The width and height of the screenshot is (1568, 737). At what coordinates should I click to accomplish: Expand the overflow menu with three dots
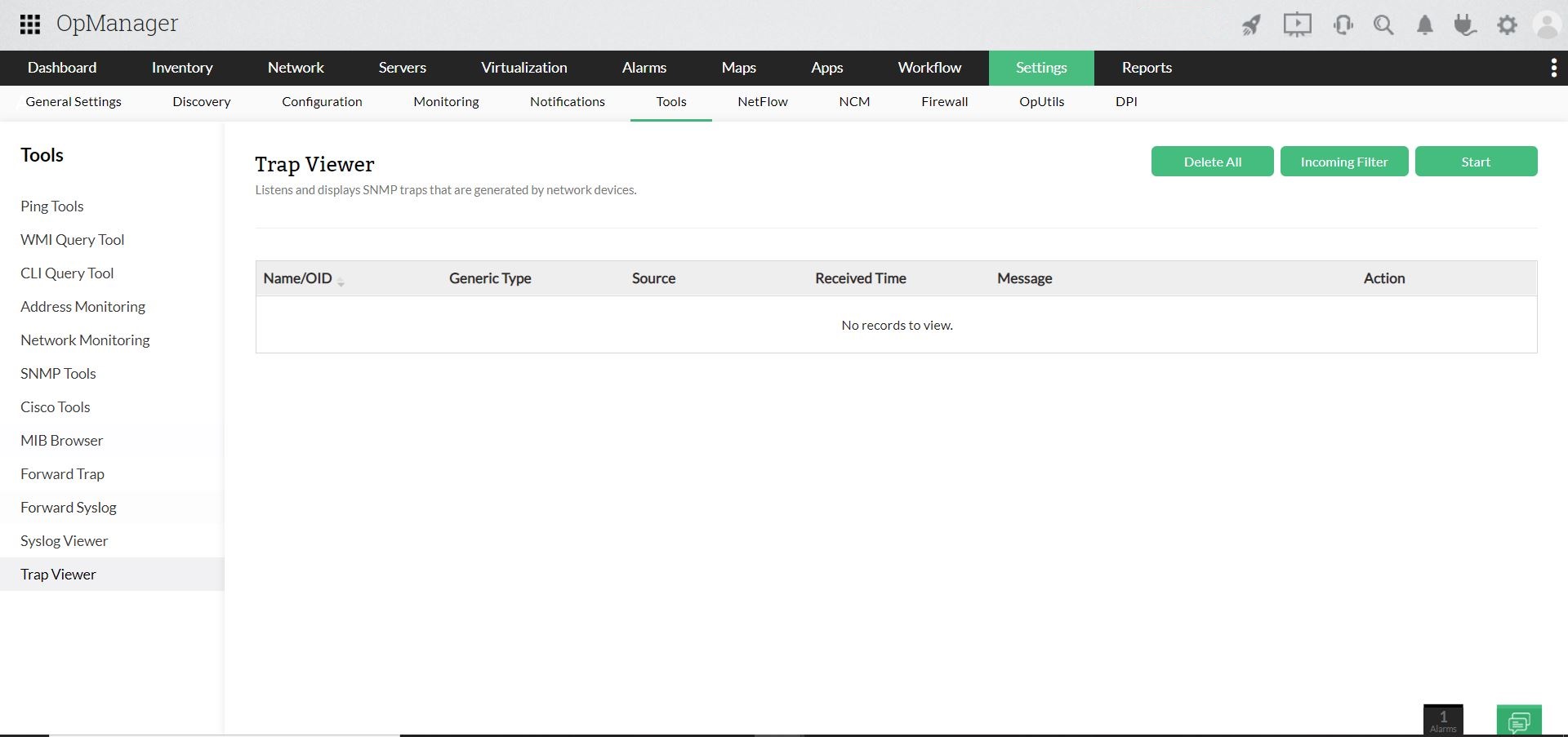1552,68
